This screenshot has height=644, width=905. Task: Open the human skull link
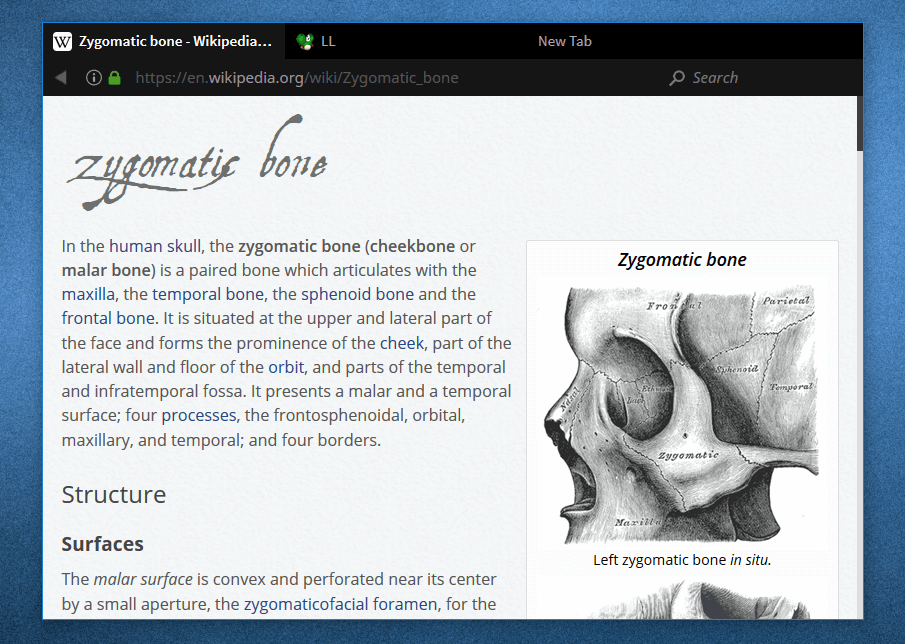(155, 246)
